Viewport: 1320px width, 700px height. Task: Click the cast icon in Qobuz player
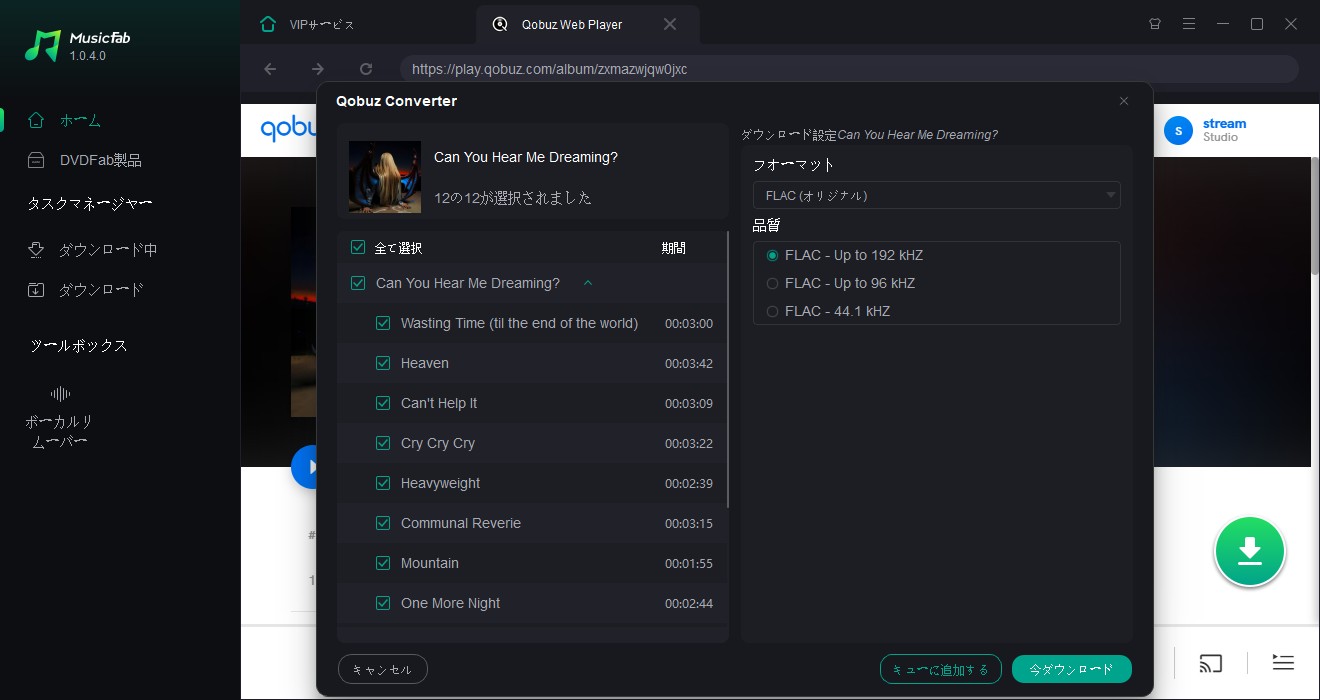tap(1211, 663)
